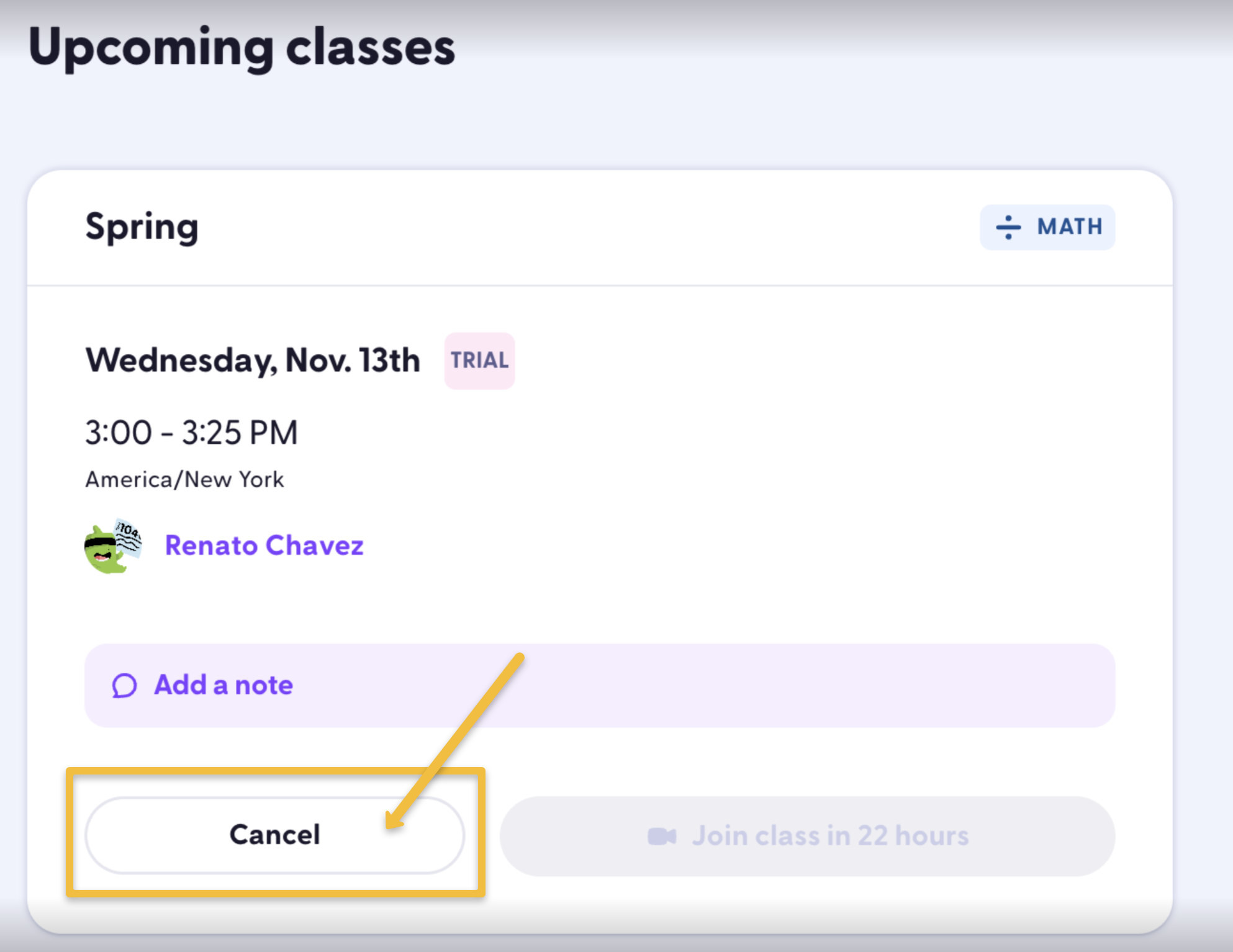Click the Join class in 22 hours button
The image size is (1233, 952).
(x=807, y=836)
